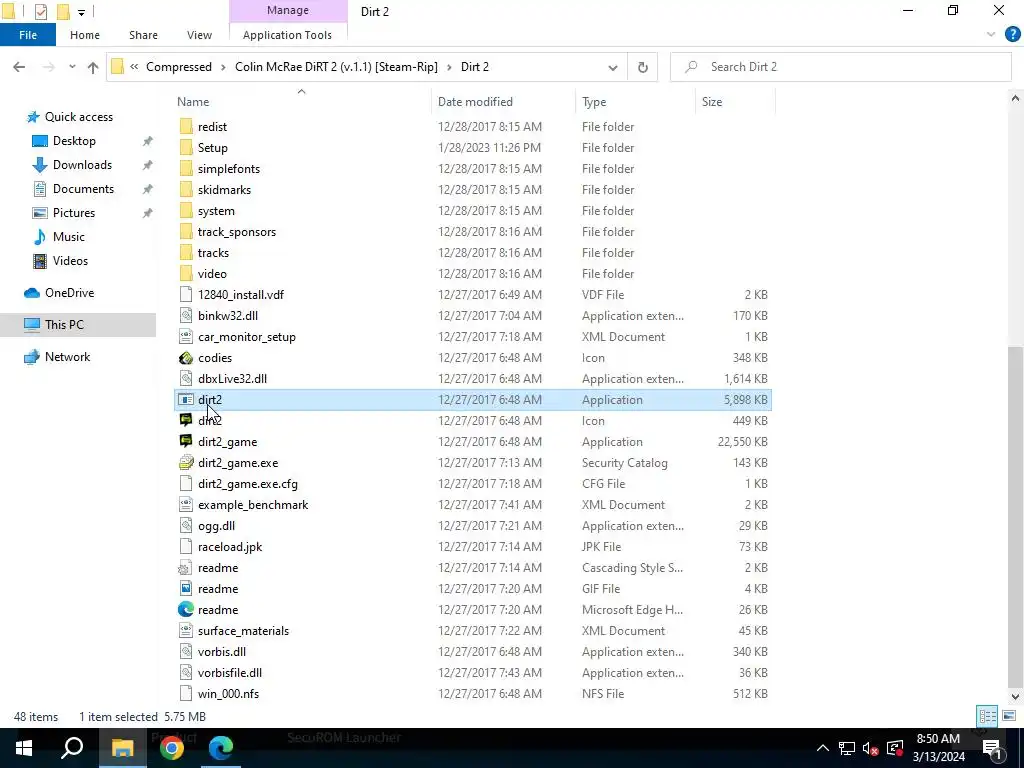Switch to details view layout icon
The image size is (1024, 768).
(x=987, y=716)
